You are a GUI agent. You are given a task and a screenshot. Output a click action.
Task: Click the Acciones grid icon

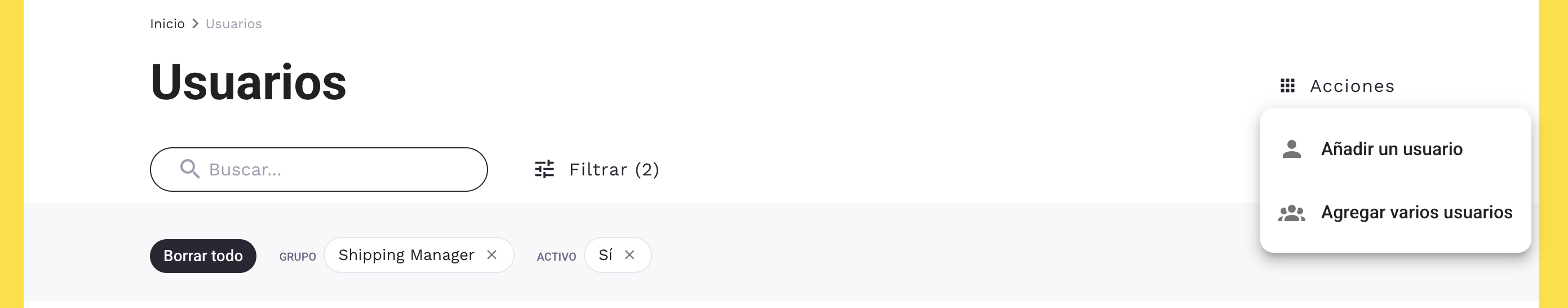coord(1287,86)
